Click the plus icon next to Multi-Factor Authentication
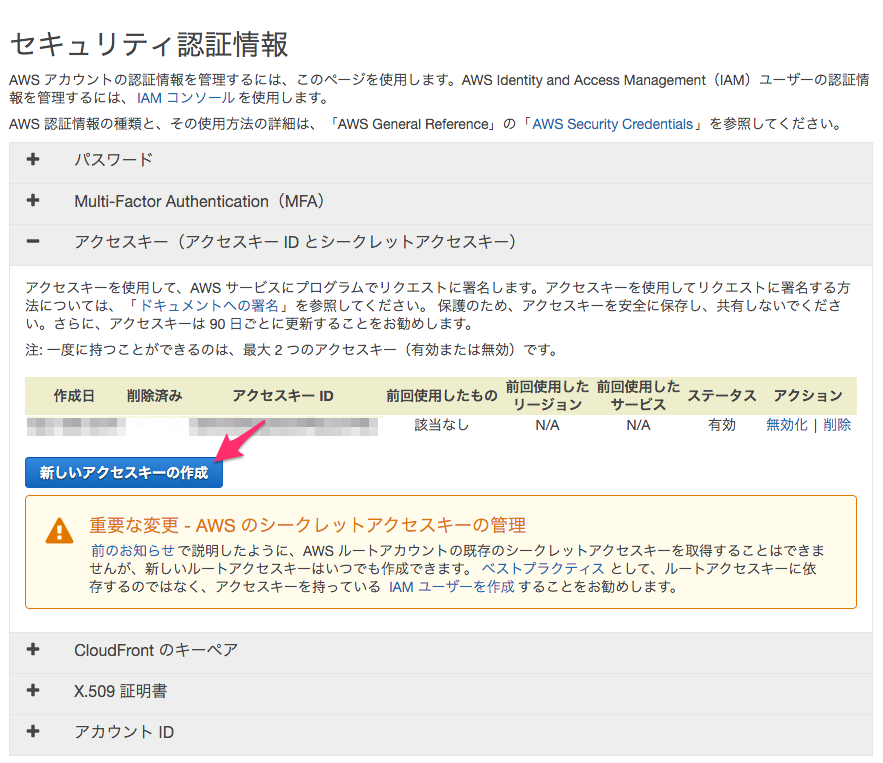Screen dimensions: 883x763 tap(33, 201)
